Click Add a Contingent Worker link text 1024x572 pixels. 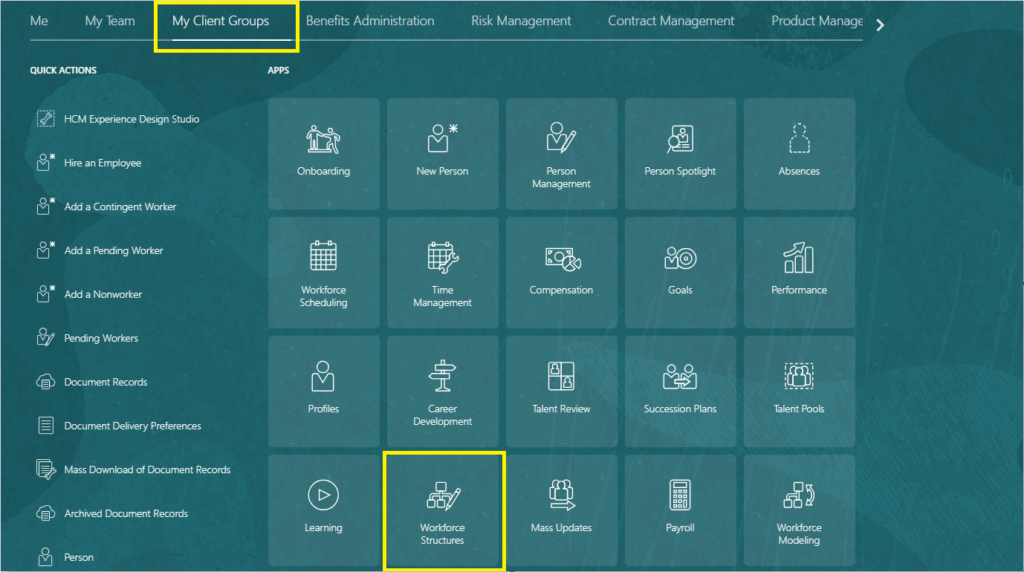coord(120,206)
